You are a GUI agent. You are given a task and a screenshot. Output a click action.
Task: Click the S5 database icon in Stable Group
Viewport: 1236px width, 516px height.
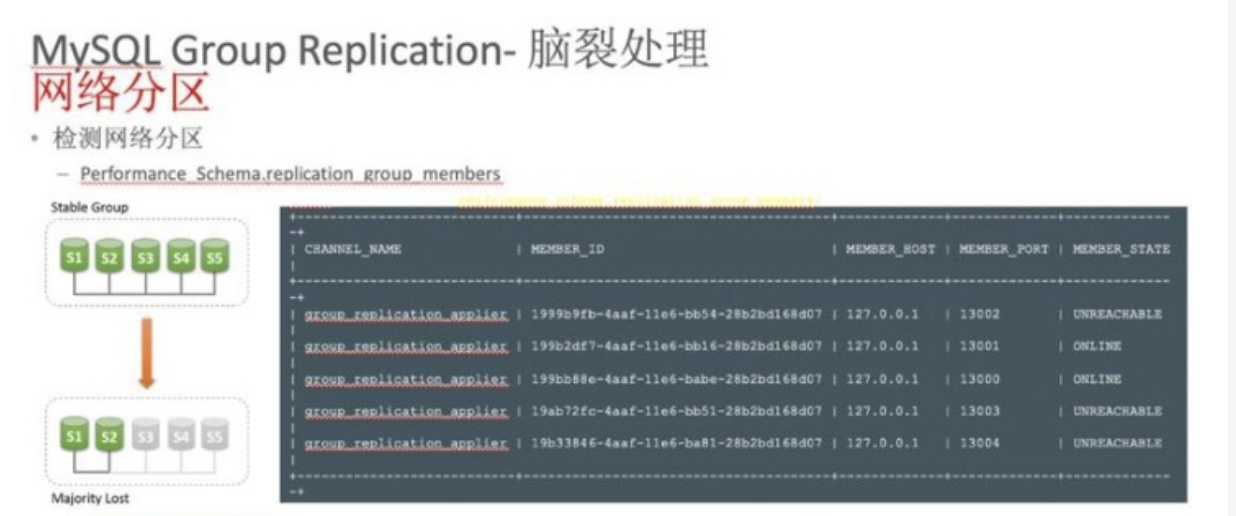[214, 256]
